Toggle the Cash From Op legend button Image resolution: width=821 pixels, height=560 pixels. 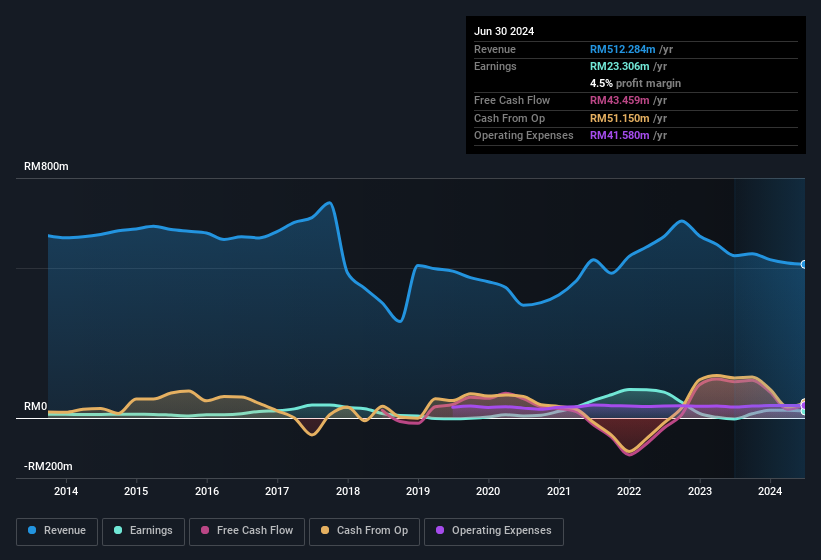click(364, 531)
